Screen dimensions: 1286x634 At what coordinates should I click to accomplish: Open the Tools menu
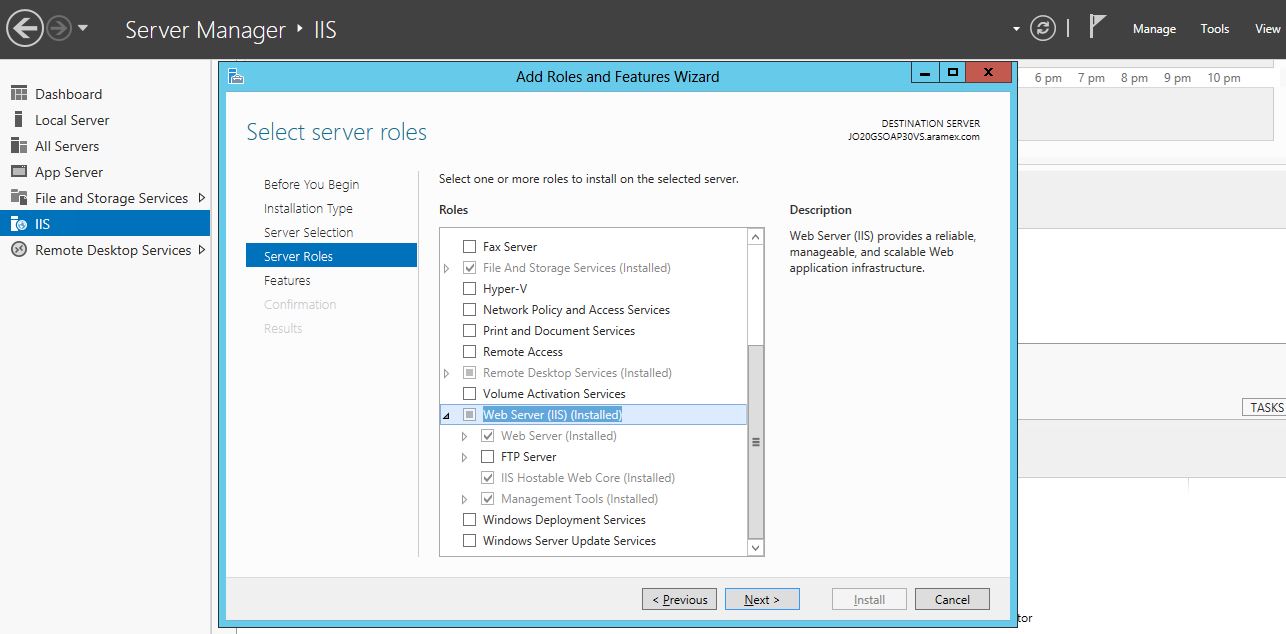[1214, 29]
